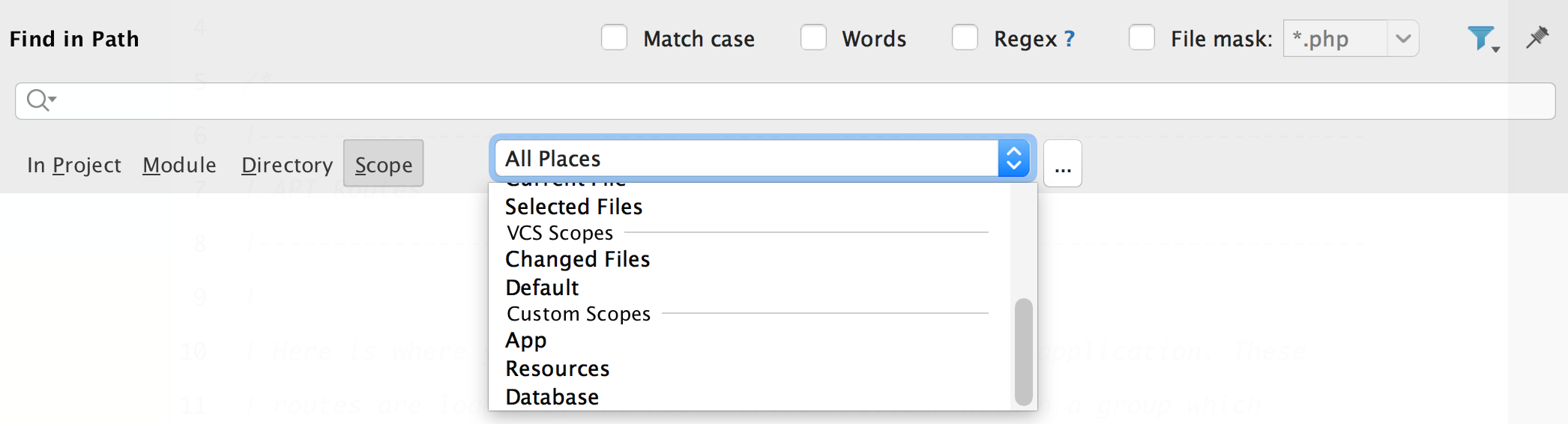Switch to the In Project tab

tap(73, 165)
